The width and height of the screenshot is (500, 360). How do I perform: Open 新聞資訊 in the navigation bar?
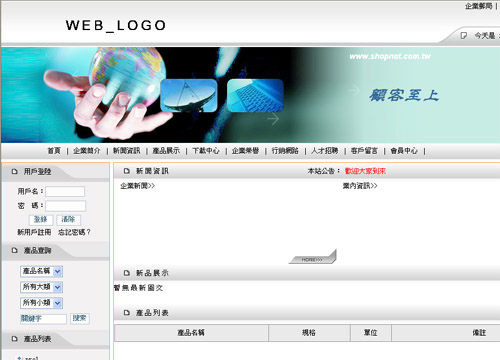(x=126, y=151)
